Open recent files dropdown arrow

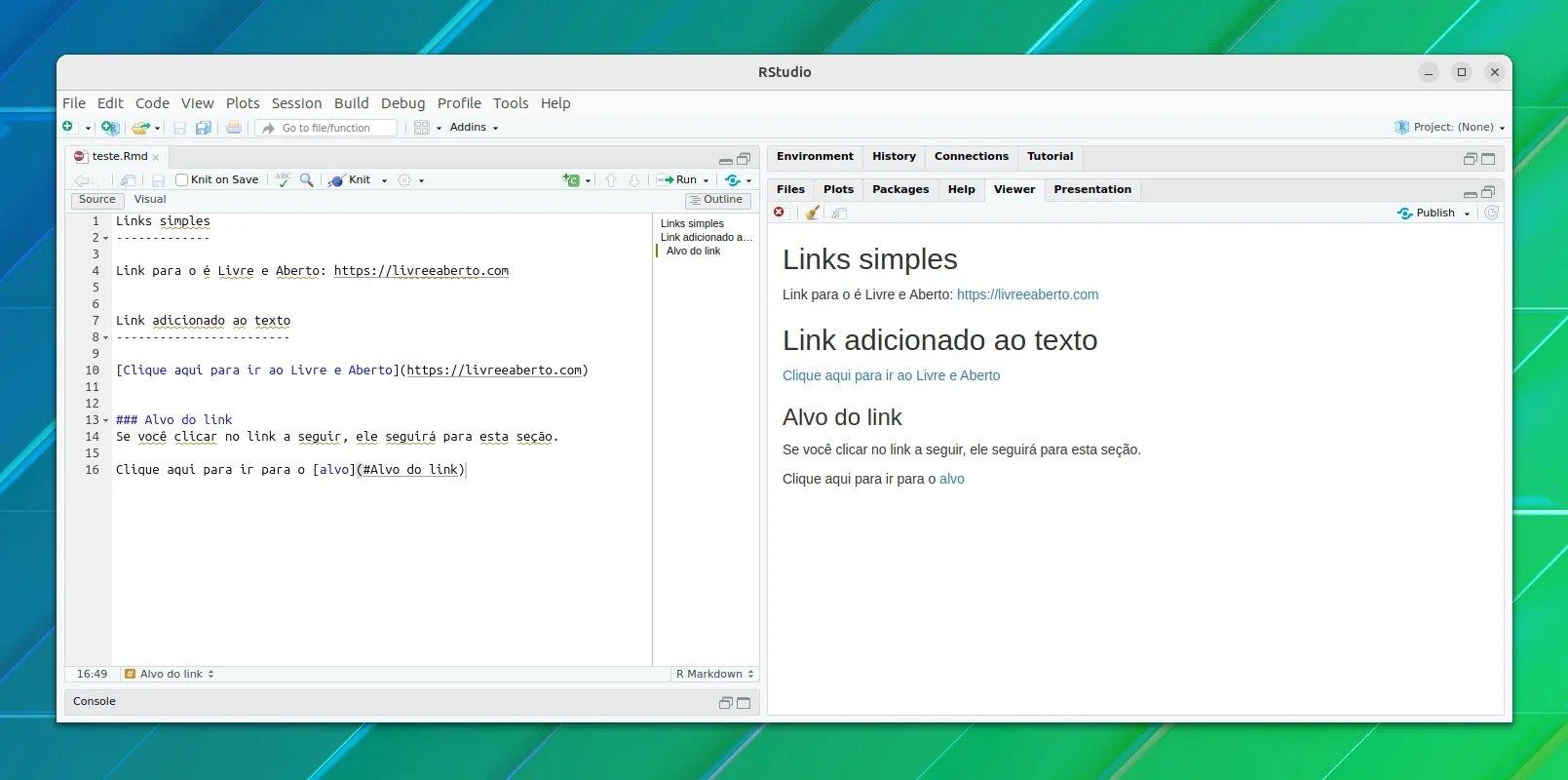click(x=158, y=128)
